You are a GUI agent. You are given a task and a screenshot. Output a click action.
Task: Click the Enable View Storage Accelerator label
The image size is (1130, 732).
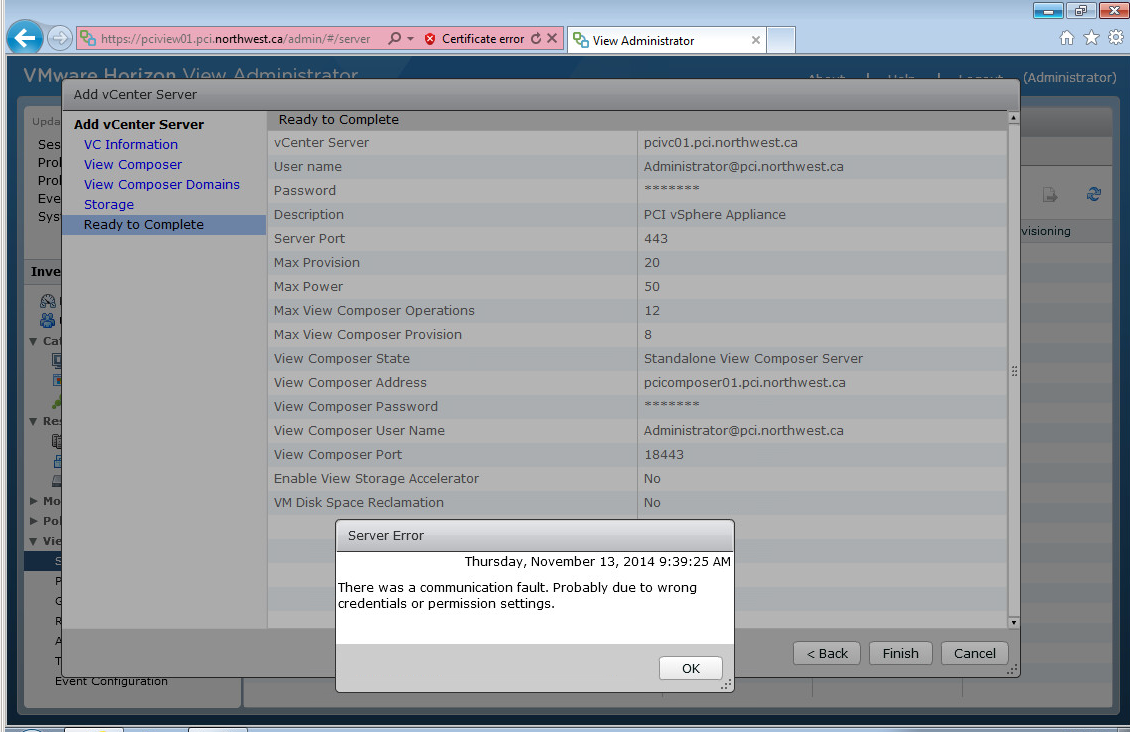(376, 478)
